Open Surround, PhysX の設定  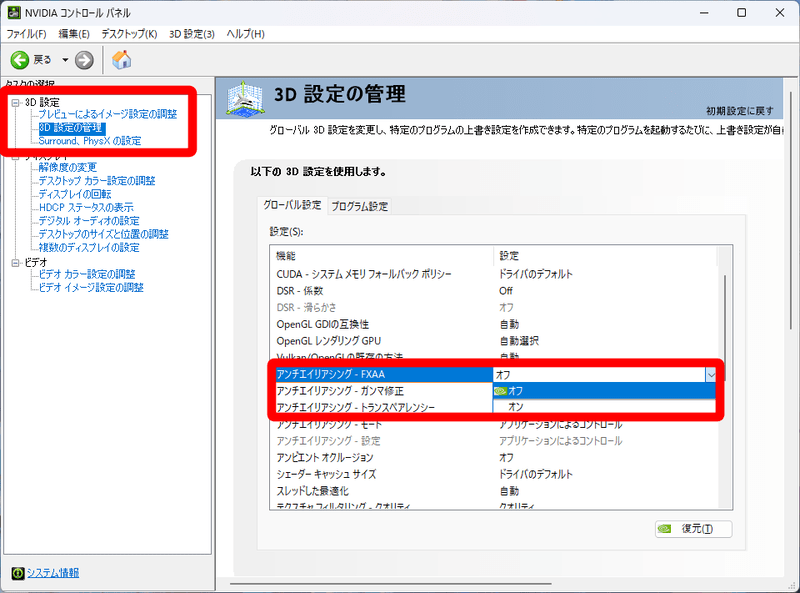(x=90, y=141)
